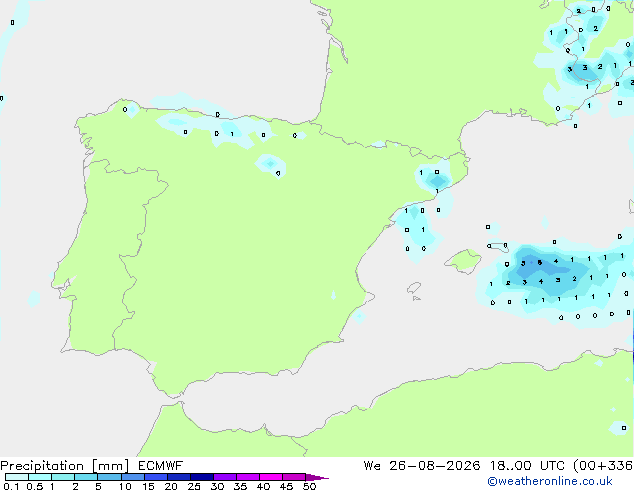Click the 10–15 mm legend color swatch
634x490 pixels.
132,477
